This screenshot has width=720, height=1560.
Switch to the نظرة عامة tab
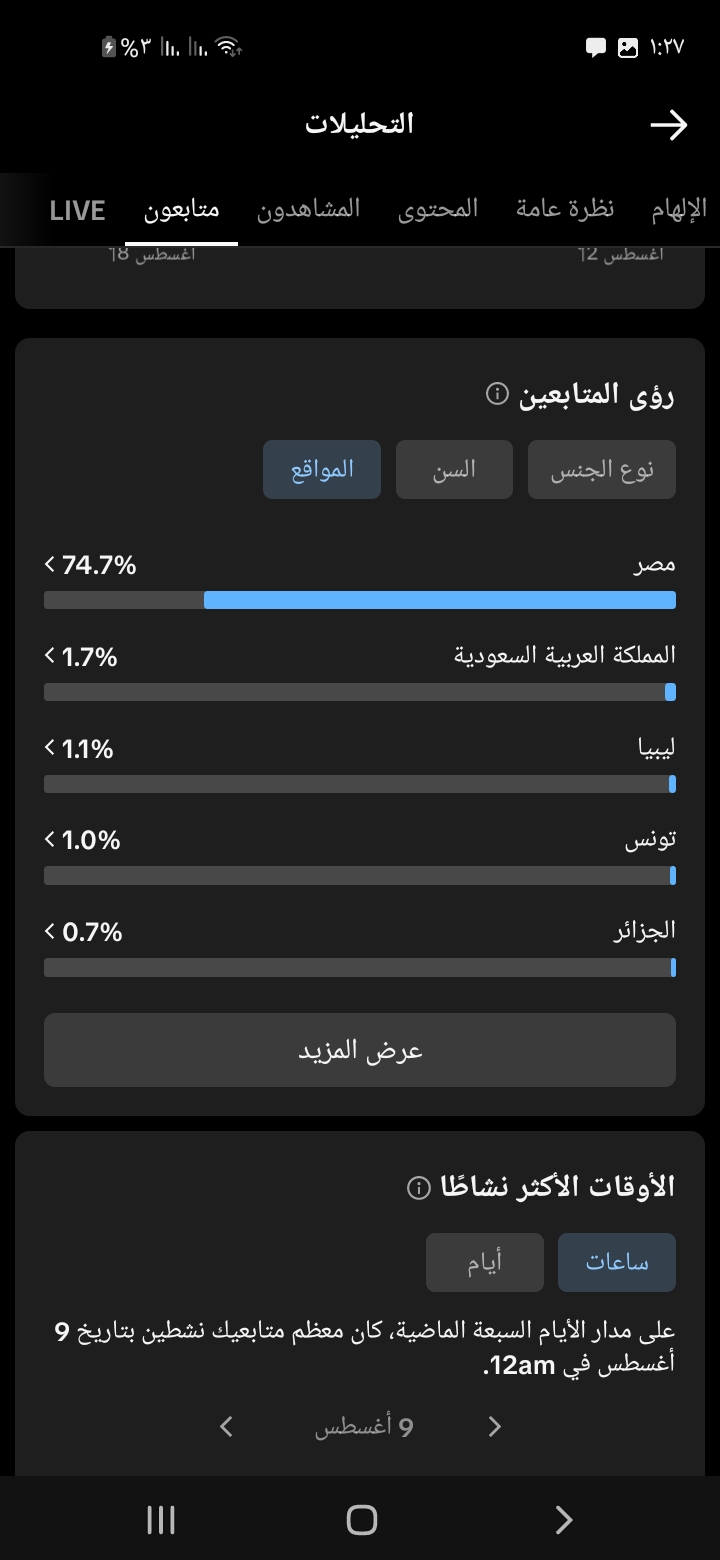(565, 209)
